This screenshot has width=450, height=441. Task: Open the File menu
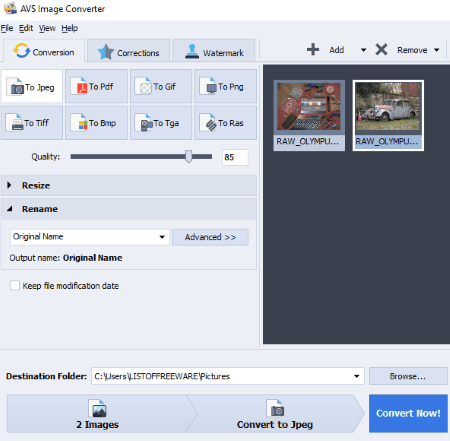7,28
